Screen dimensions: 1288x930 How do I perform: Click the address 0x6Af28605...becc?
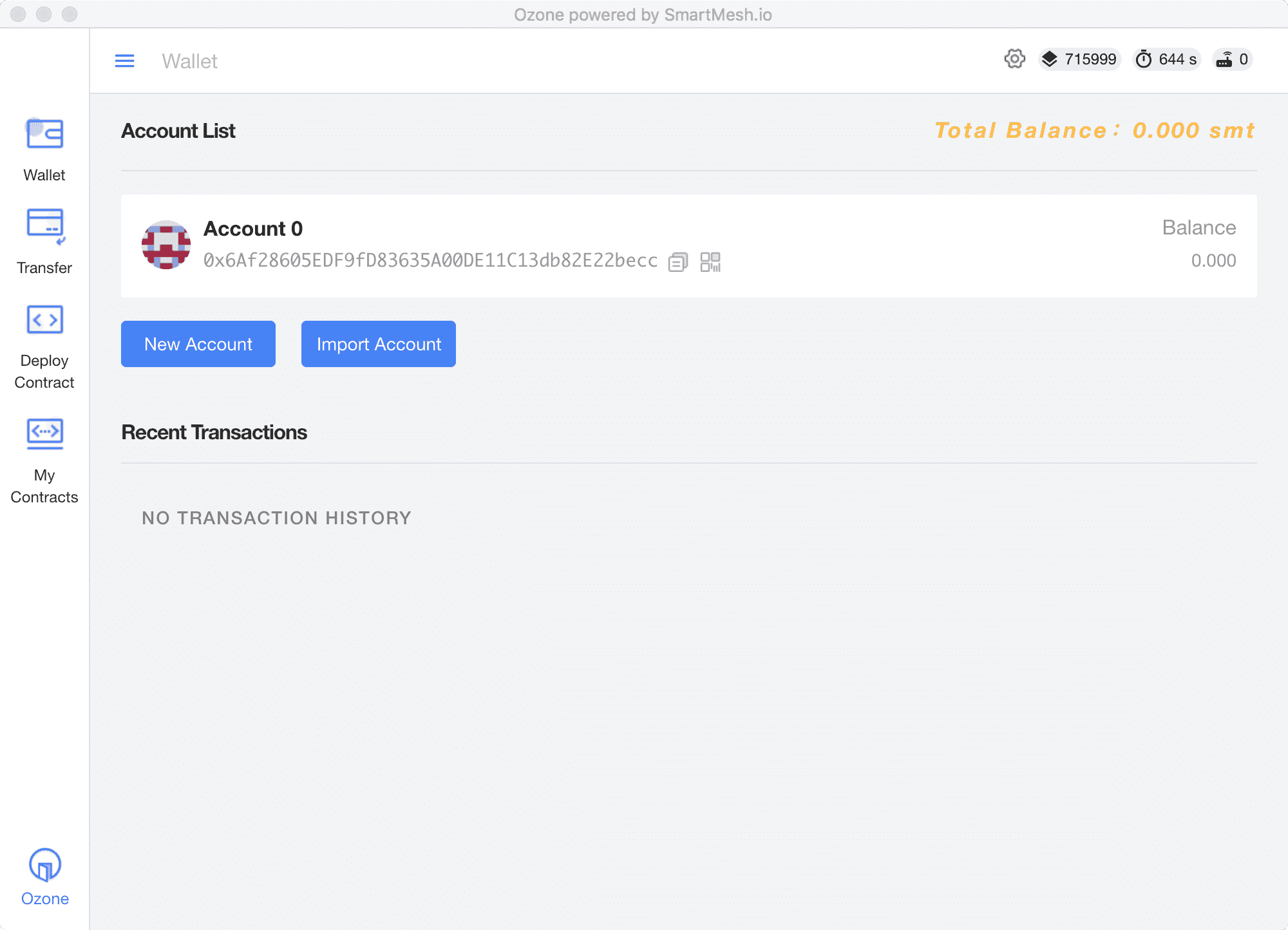pos(430,260)
